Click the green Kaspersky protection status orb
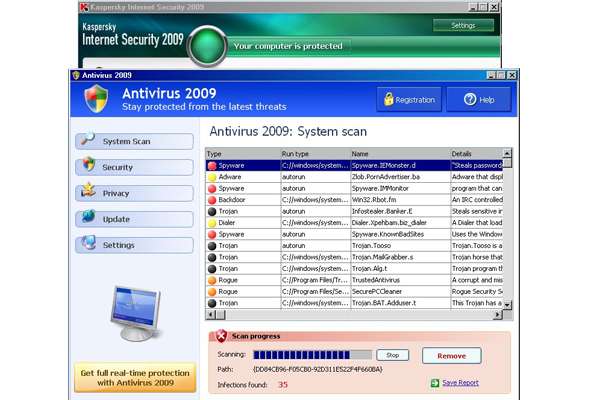The height and width of the screenshot is (400, 600). pos(207,46)
